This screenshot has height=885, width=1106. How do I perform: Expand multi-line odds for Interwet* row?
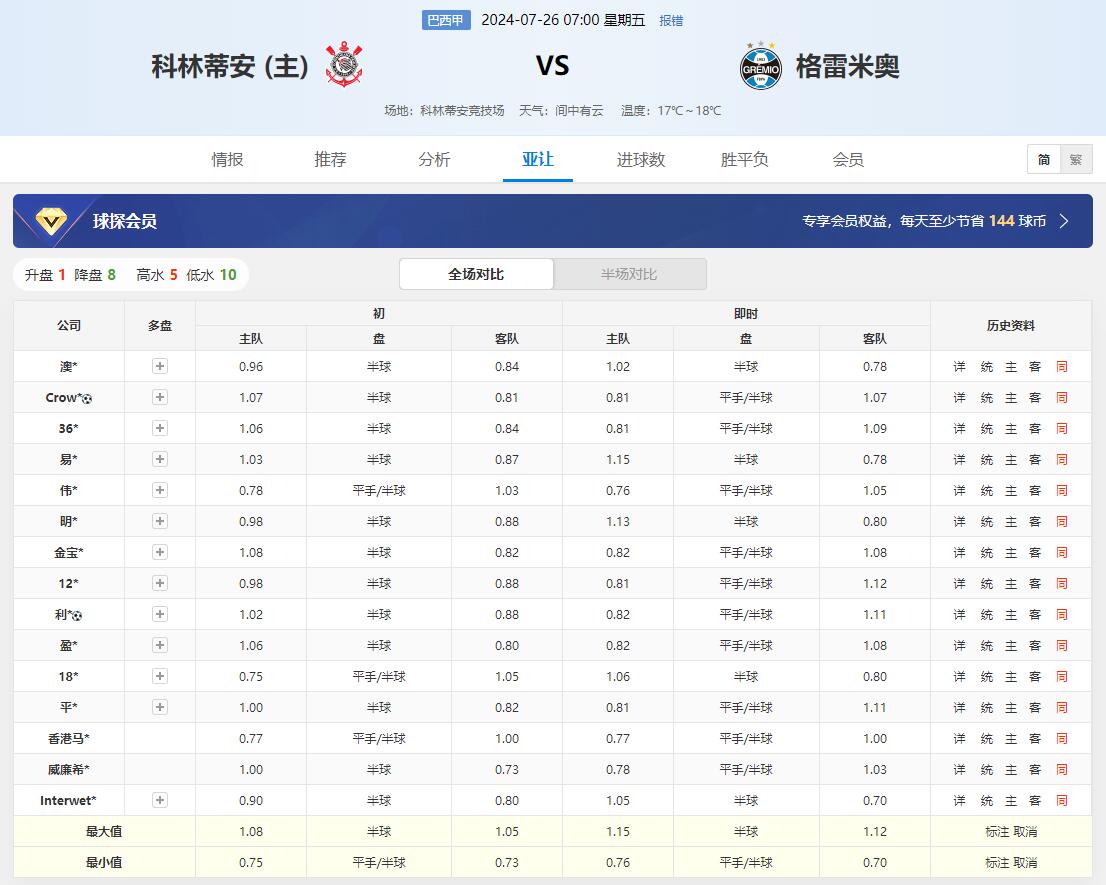click(x=160, y=801)
